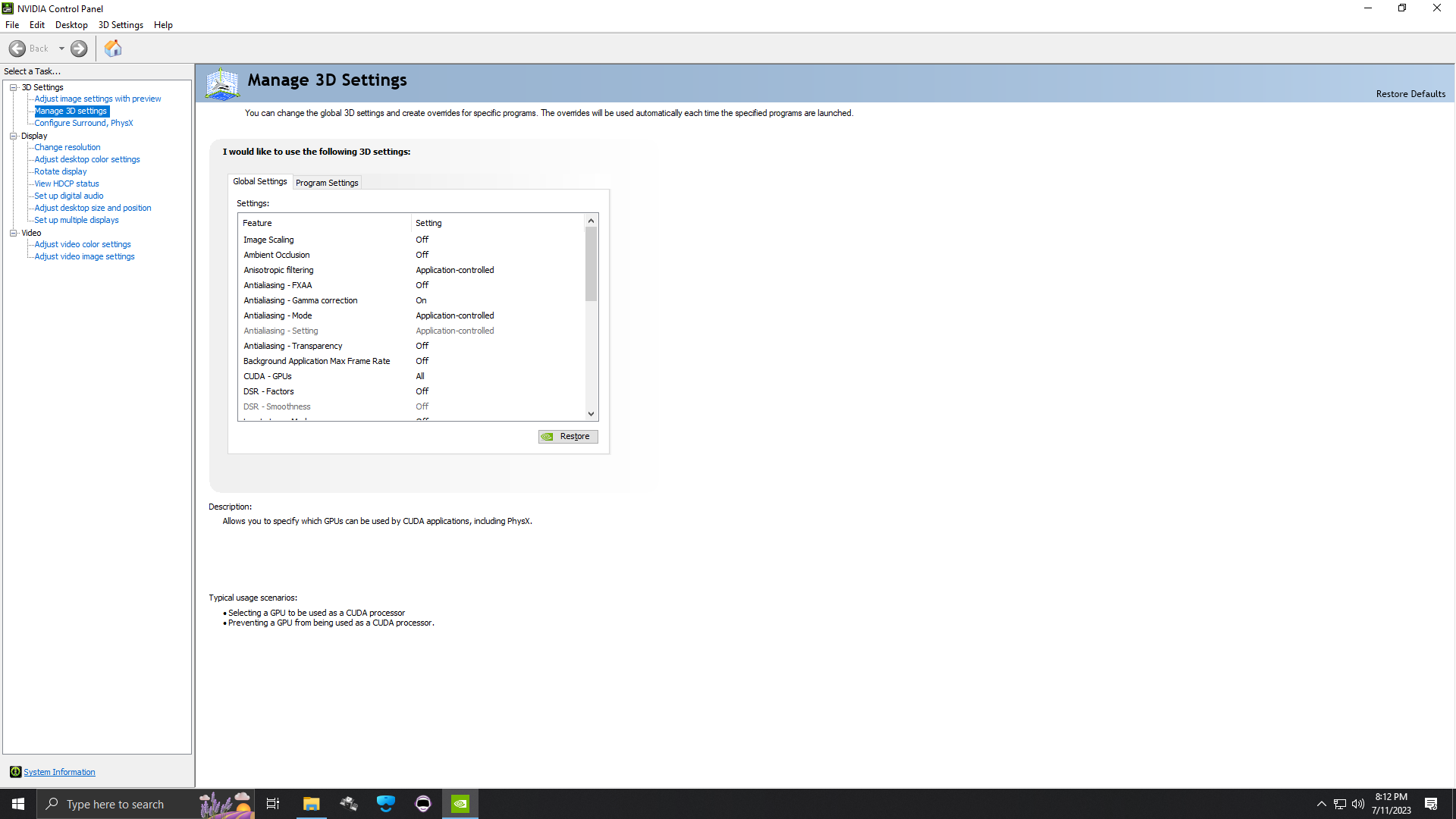Select the Global Settings tab

(x=260, y=181)
